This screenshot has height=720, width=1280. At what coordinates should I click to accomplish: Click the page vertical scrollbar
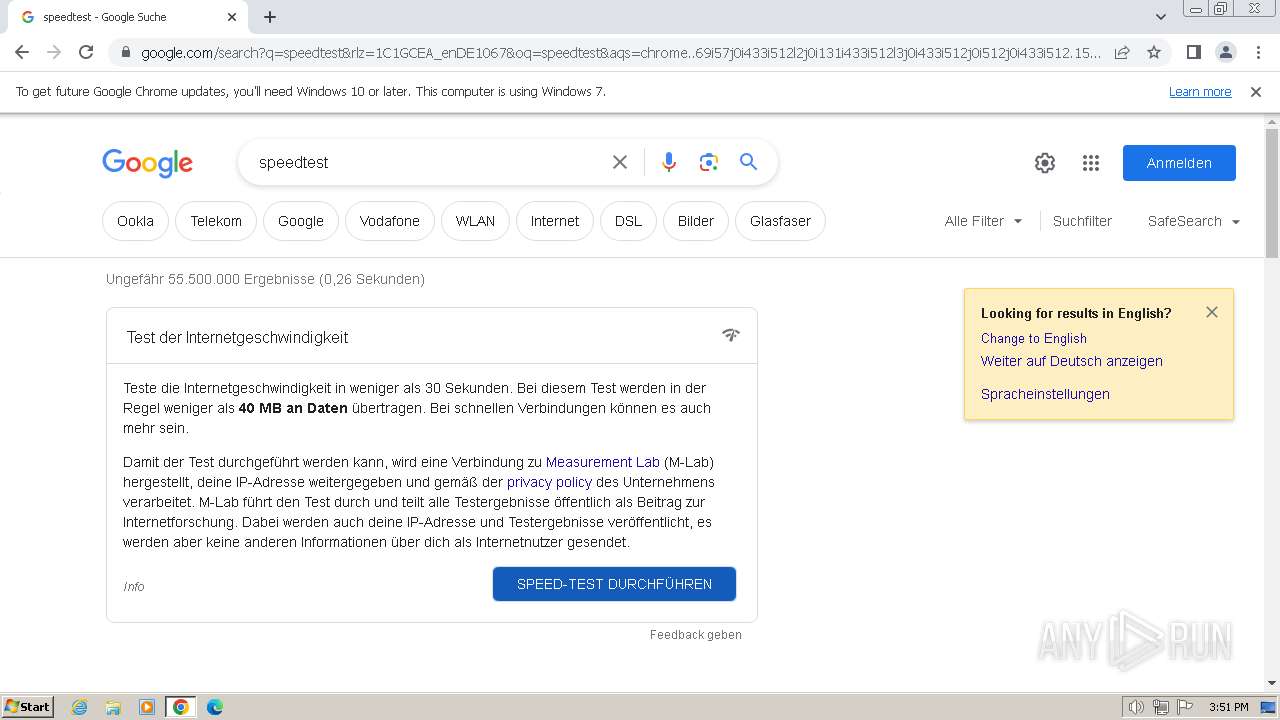click(1272, 193)
